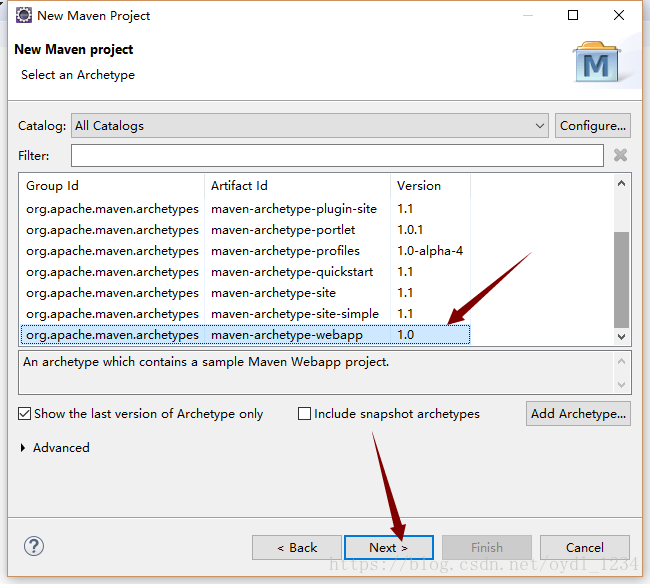
Task: Click the archetype list scroll up arrow
Action: coord(621,183)
